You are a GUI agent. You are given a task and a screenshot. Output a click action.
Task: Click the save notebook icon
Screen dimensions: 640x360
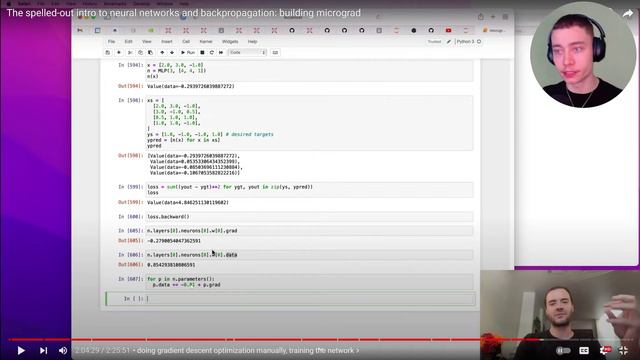pos(108,53)
